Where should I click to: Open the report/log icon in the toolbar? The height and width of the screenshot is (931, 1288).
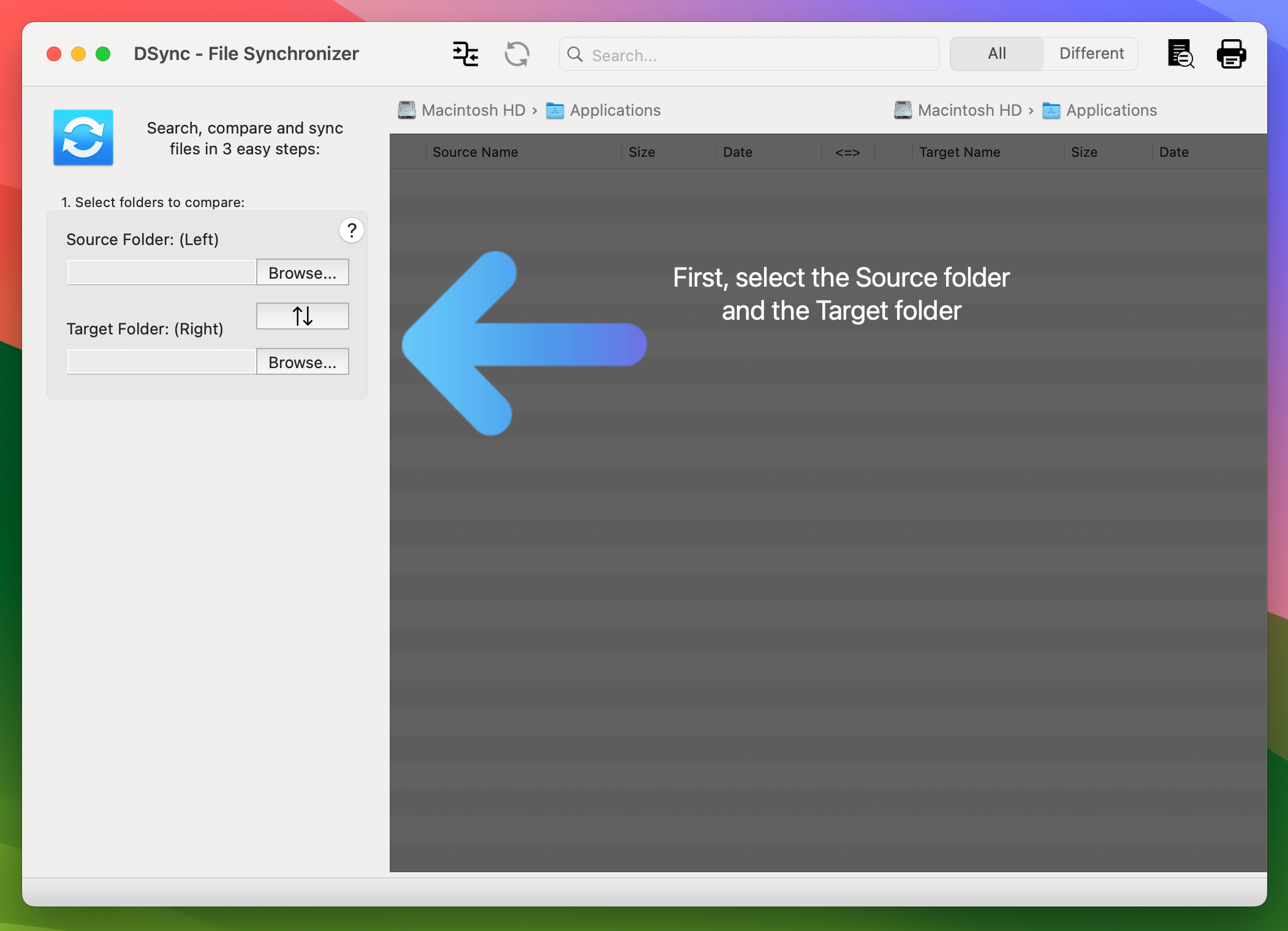point(1180,54)
